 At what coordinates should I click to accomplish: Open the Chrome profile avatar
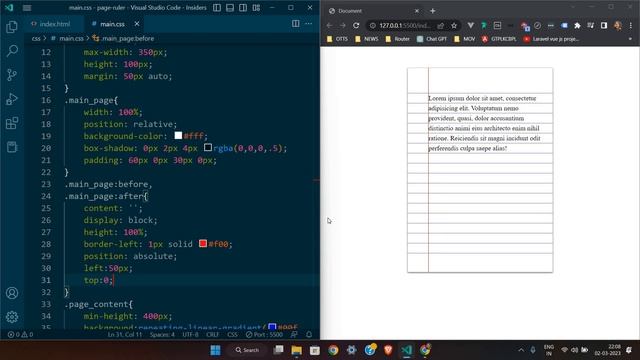[x=618, y=25]
